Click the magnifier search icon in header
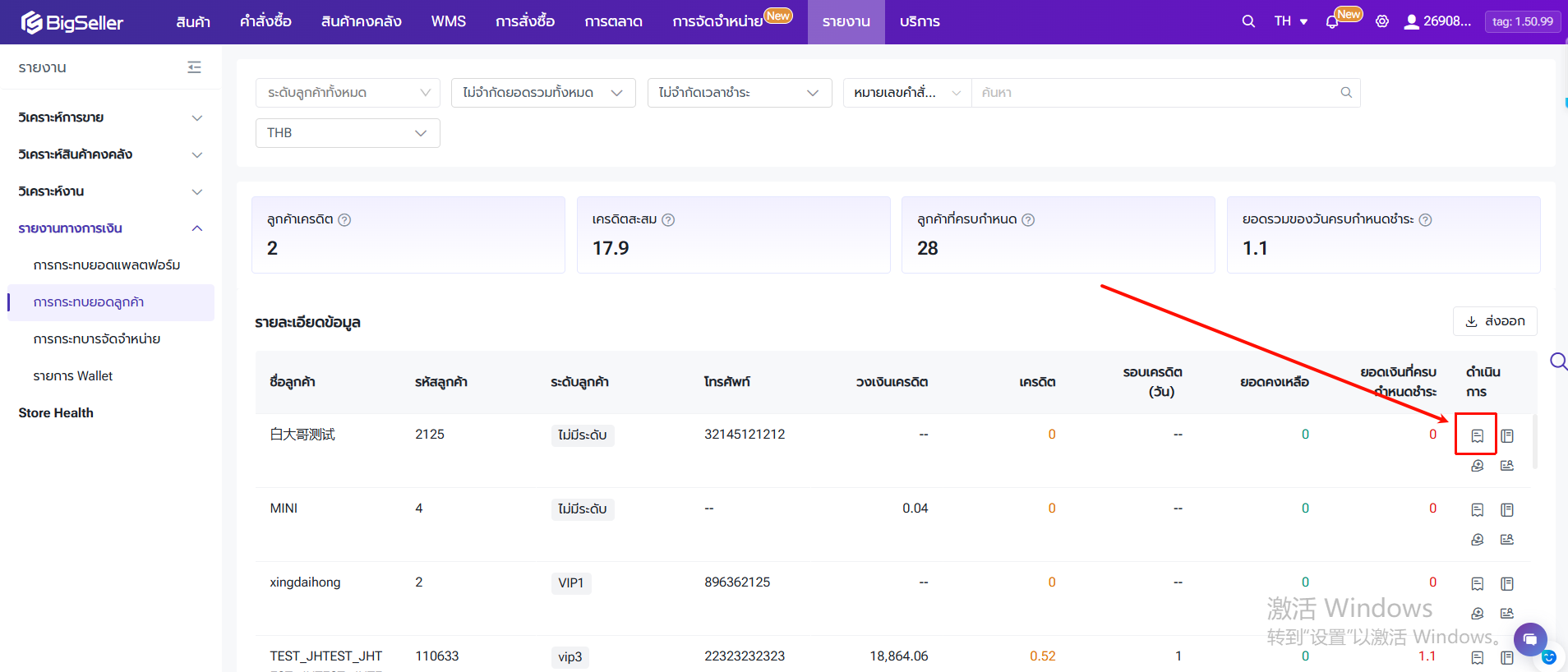1568x672 pixels. pyautogui.click(x=1248, y=22)
